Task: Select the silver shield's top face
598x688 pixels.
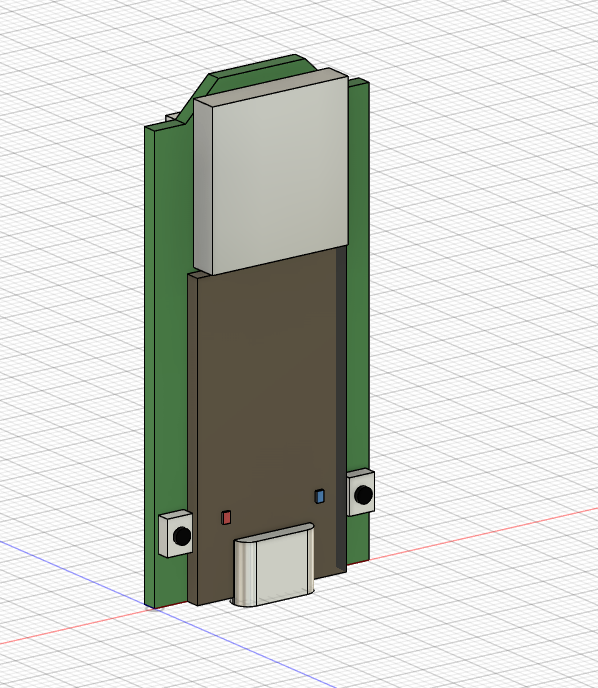Action: coord(272,87)
